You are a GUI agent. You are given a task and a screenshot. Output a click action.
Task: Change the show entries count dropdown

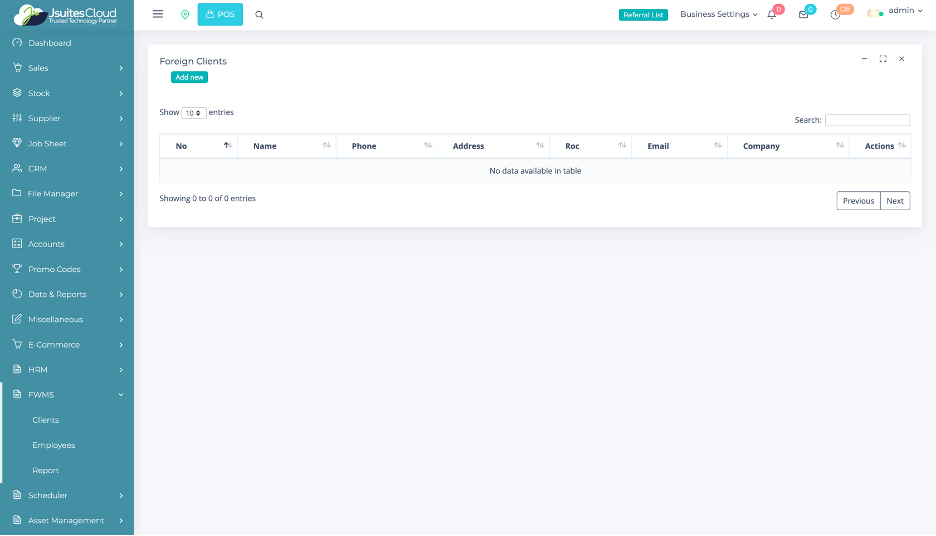click(194, 113)
